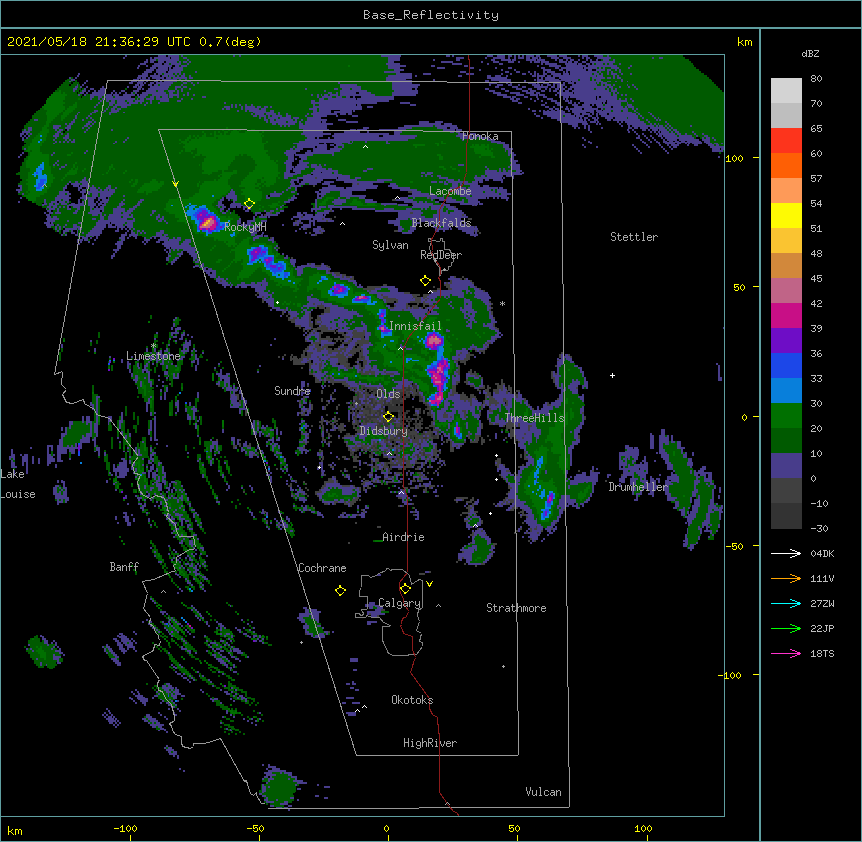This screenshot has height=842, width=862.
Task: Click the Strathmore label
Action: tap(516, 608)
